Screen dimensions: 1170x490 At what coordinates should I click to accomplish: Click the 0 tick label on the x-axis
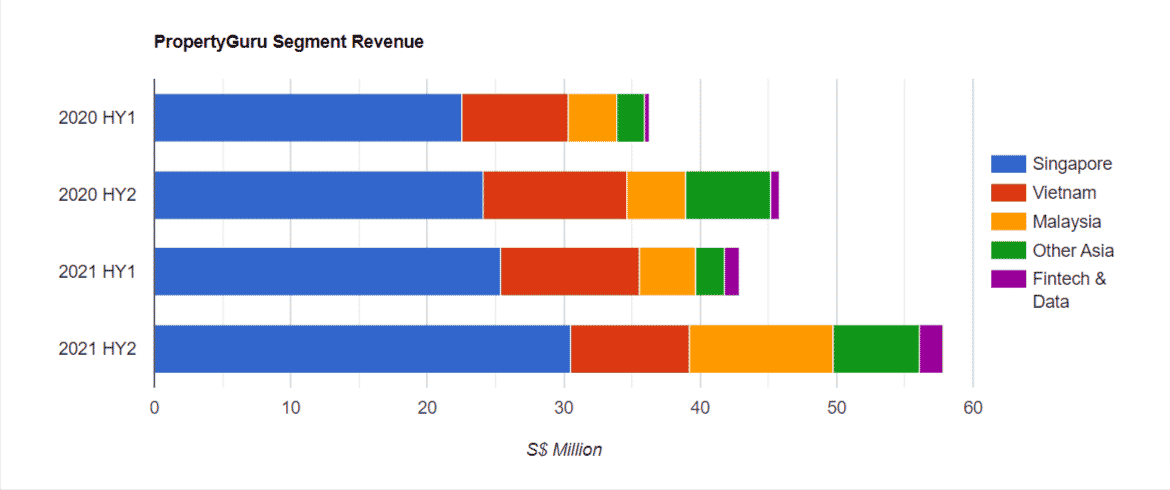point(154,407)
